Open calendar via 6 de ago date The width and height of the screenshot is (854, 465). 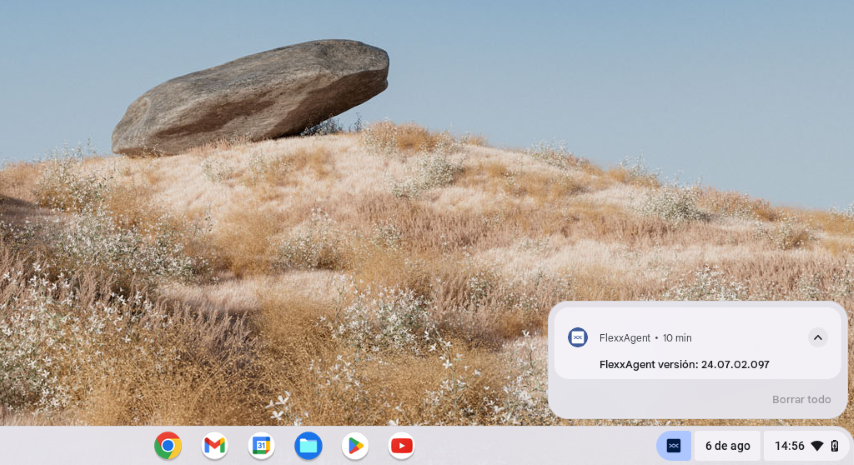728,446
